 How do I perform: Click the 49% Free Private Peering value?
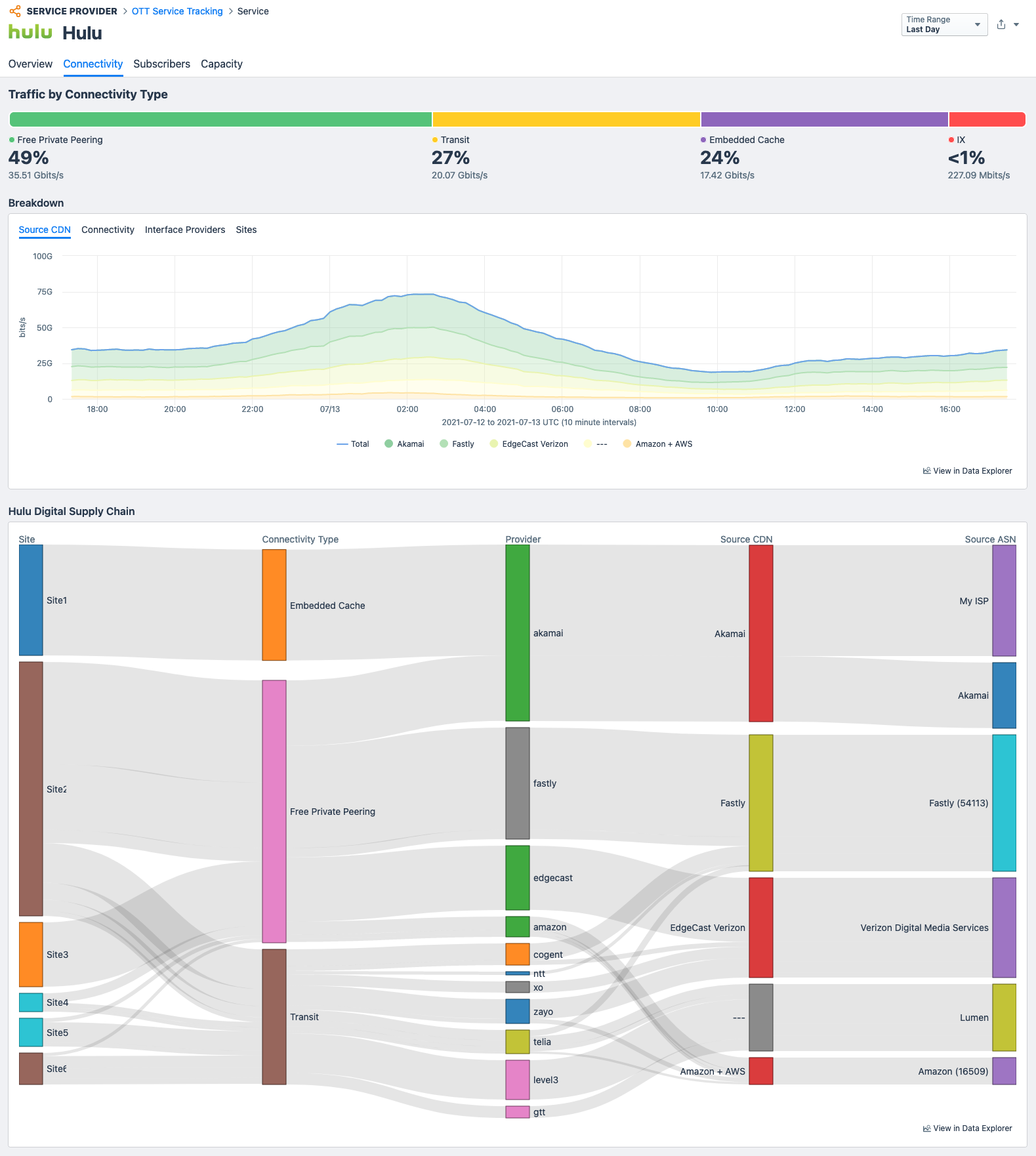pos(29,158)
